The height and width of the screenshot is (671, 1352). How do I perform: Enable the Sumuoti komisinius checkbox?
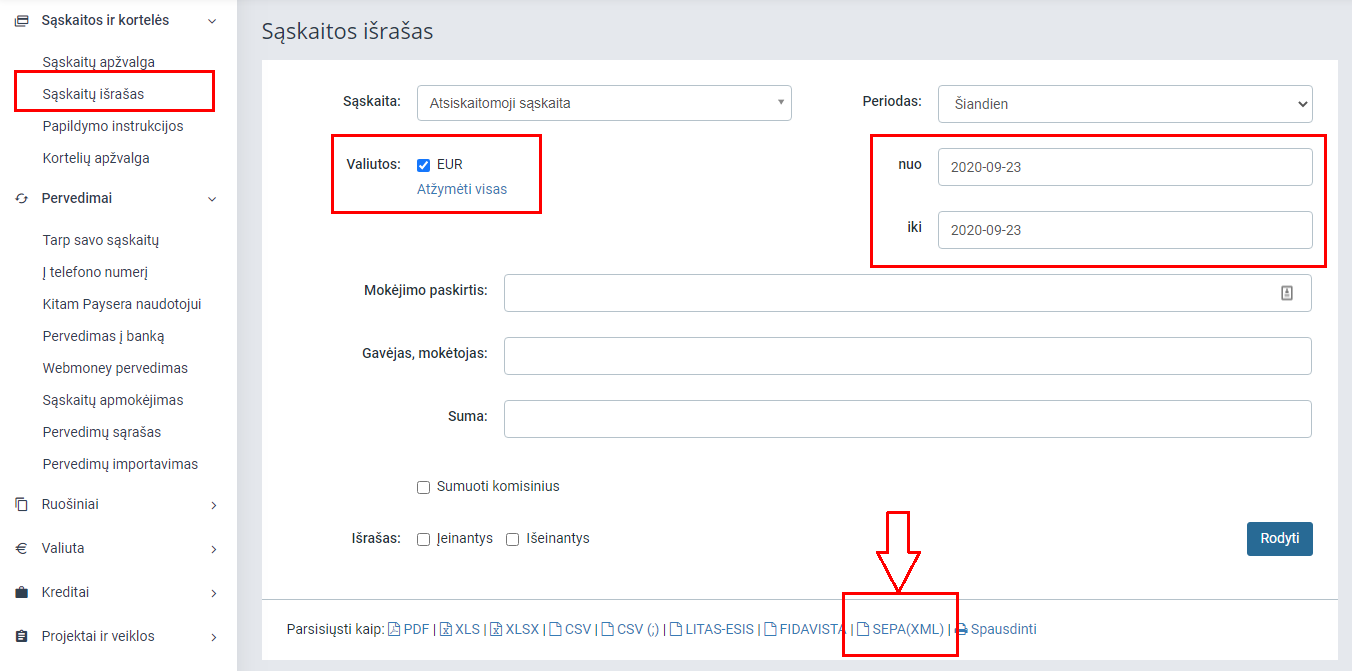tap(423, 487)
